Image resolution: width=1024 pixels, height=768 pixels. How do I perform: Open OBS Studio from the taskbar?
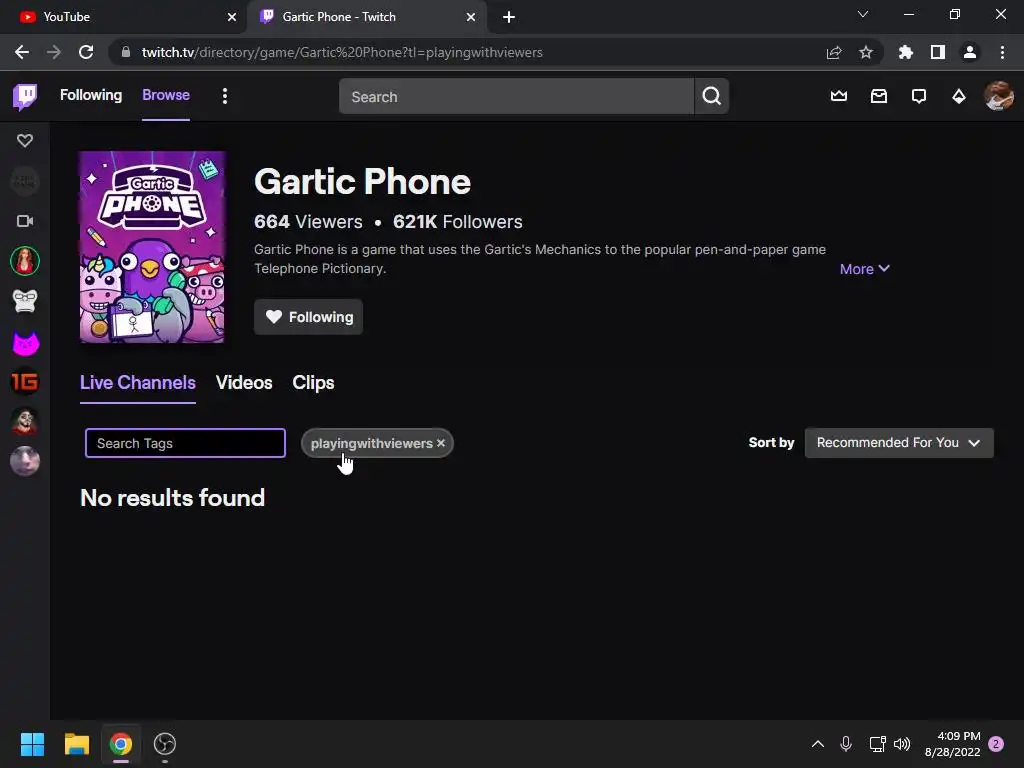click(x=165, y=744)
